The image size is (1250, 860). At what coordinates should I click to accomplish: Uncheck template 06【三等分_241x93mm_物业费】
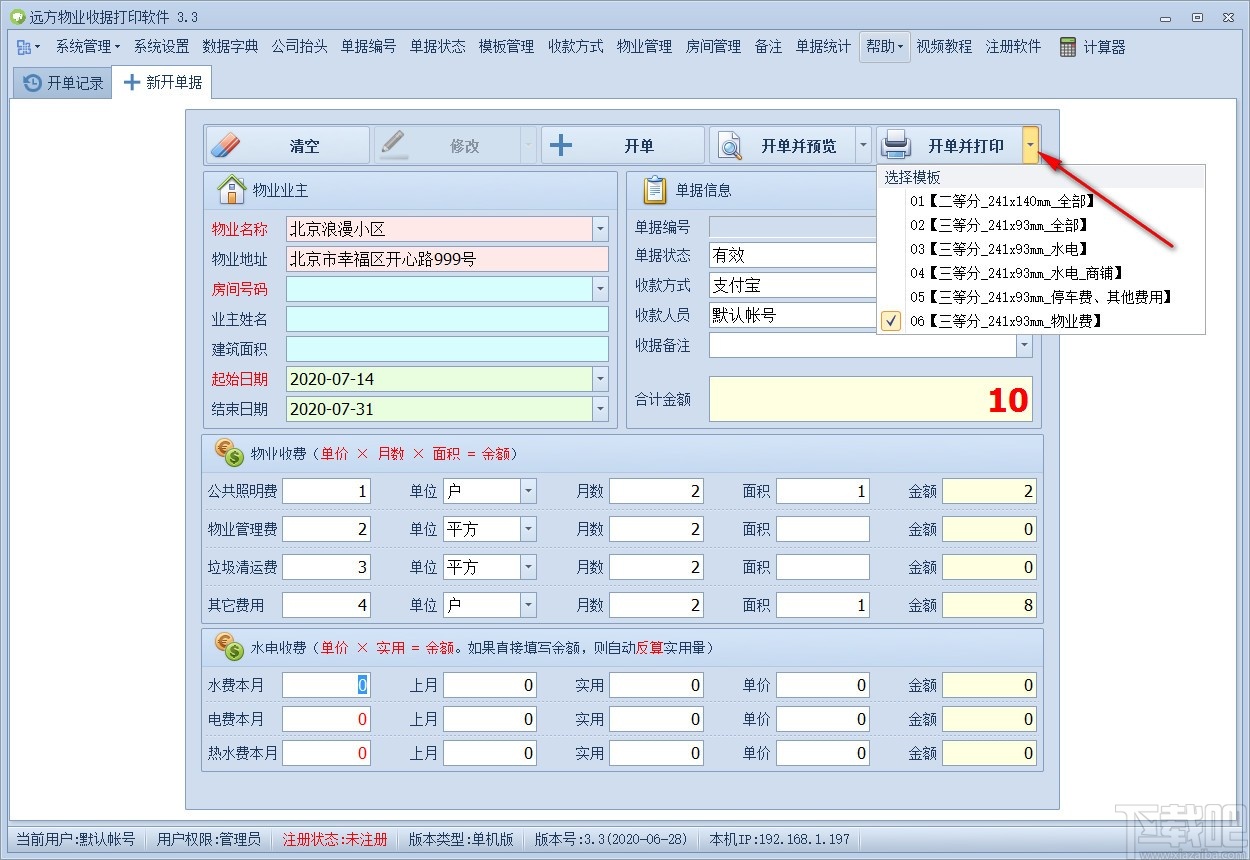(890, 321)
